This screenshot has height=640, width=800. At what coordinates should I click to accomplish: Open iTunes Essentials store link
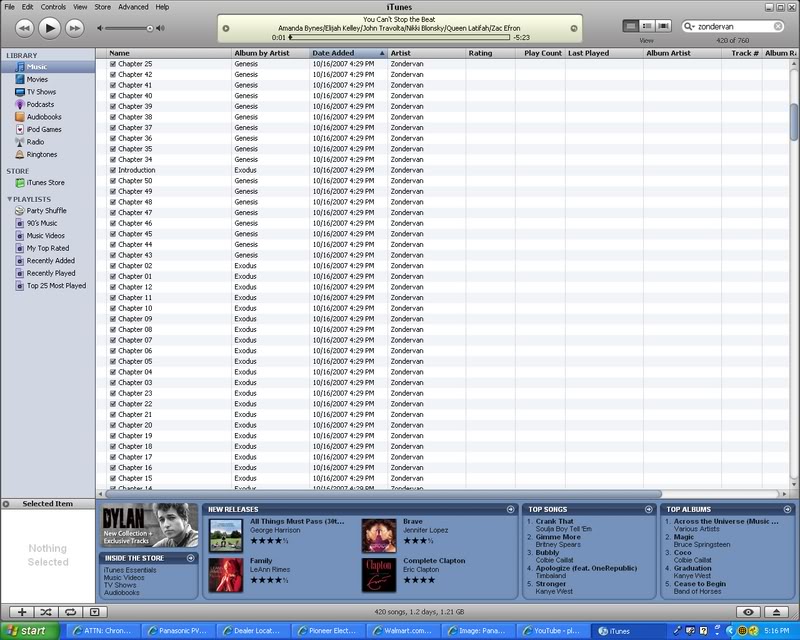click(130, 570)
